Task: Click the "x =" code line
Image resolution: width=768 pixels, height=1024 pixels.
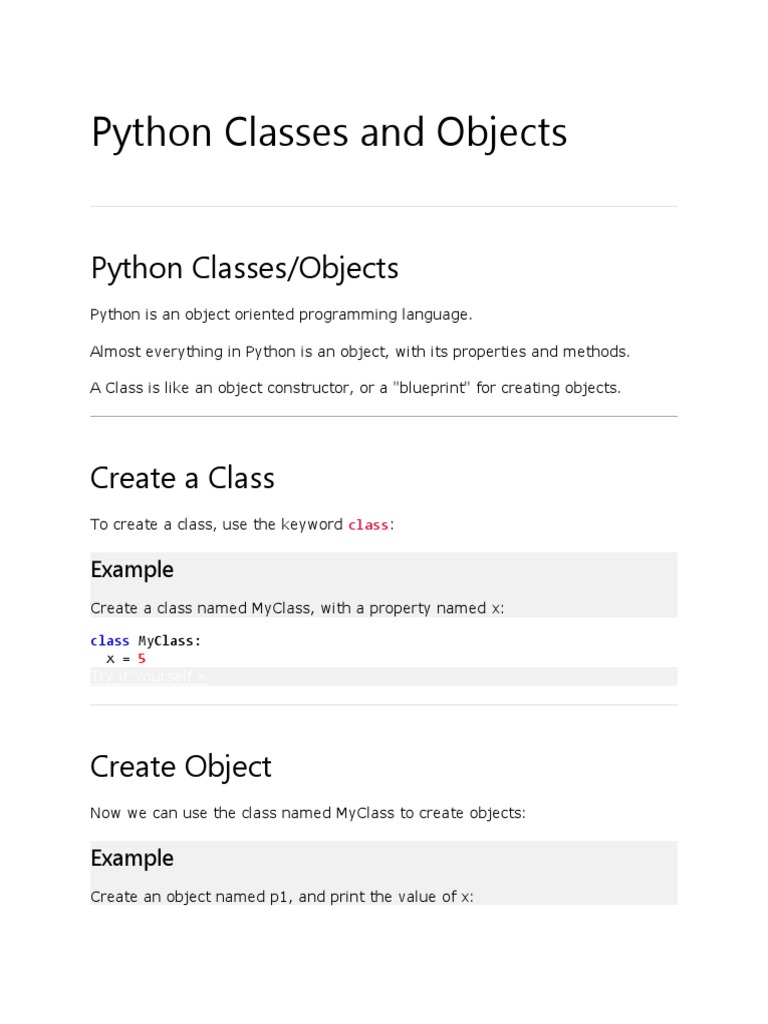Action: tap(118, 659)
